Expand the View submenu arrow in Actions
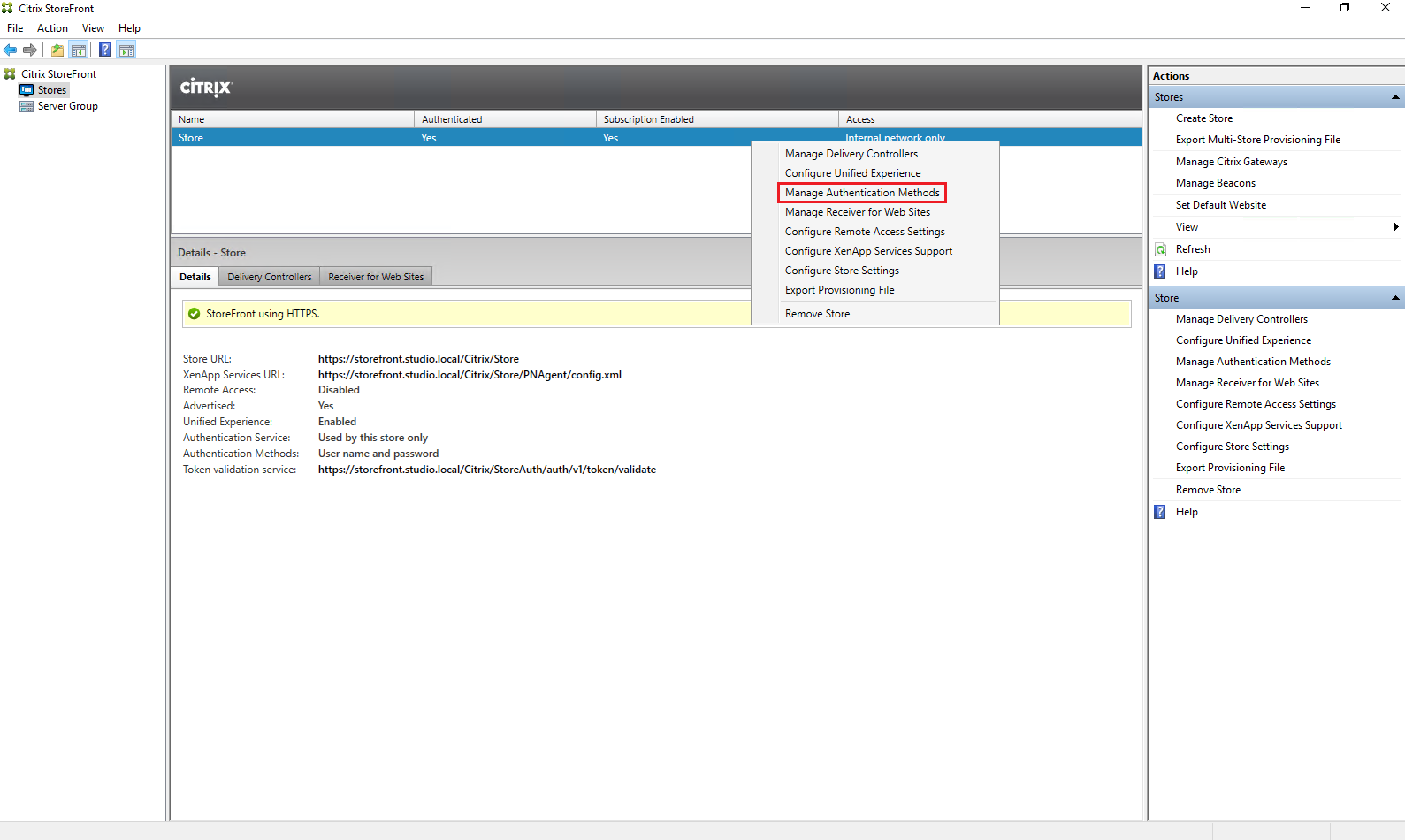The height and width of the screenshot is (840, 1405). pyautogui.click(x=1395, y=227)
